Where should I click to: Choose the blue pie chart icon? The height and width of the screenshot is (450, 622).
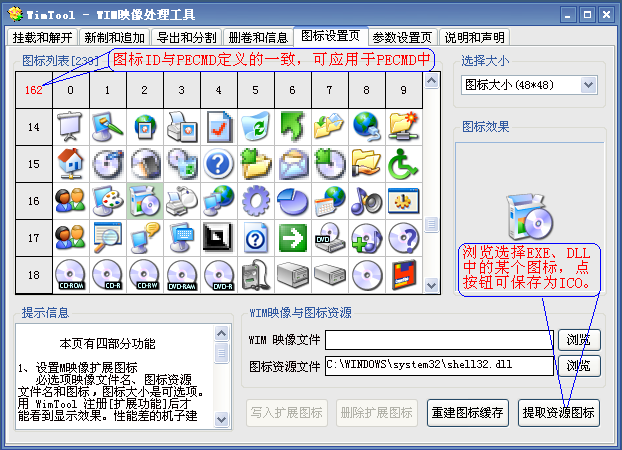click(x=293, y=200)
